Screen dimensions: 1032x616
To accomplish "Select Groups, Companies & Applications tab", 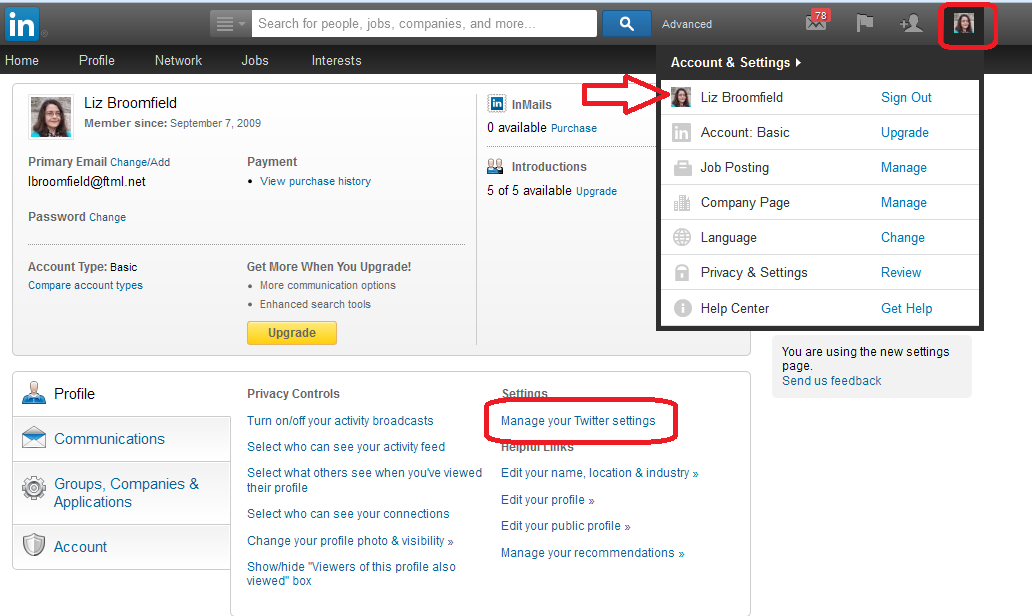I will (126, 492).
